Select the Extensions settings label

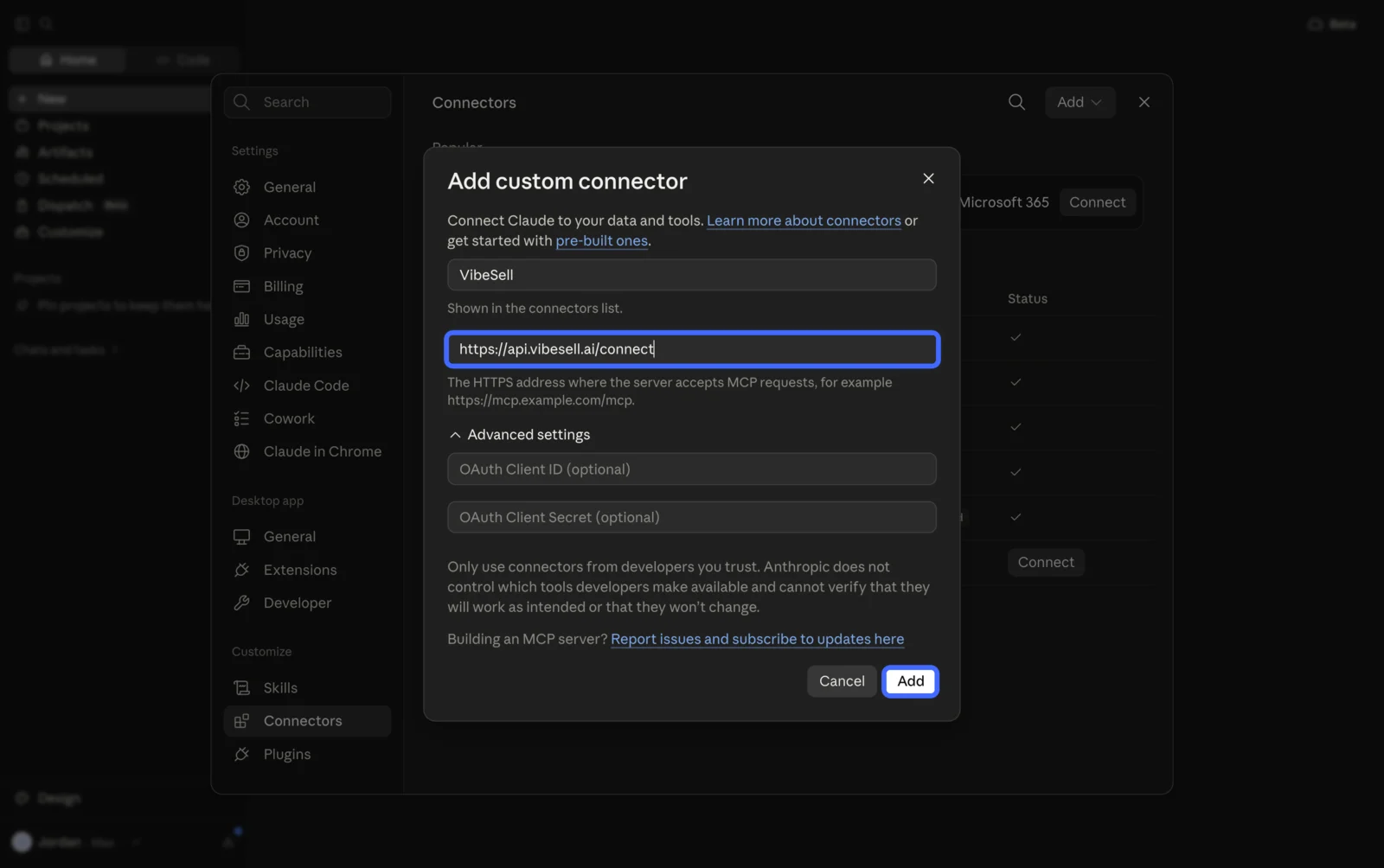(300, 570)
